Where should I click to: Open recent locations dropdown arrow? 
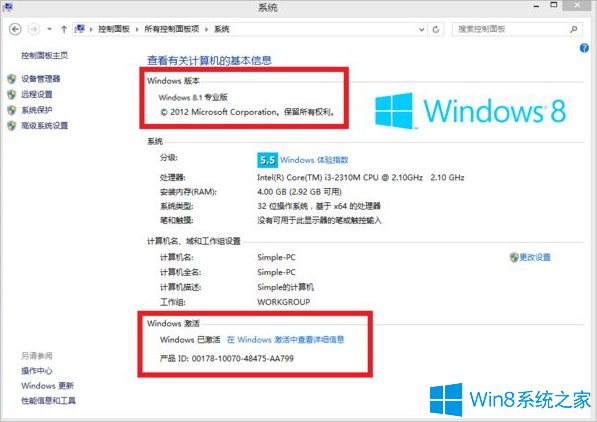tap(49, 29)
